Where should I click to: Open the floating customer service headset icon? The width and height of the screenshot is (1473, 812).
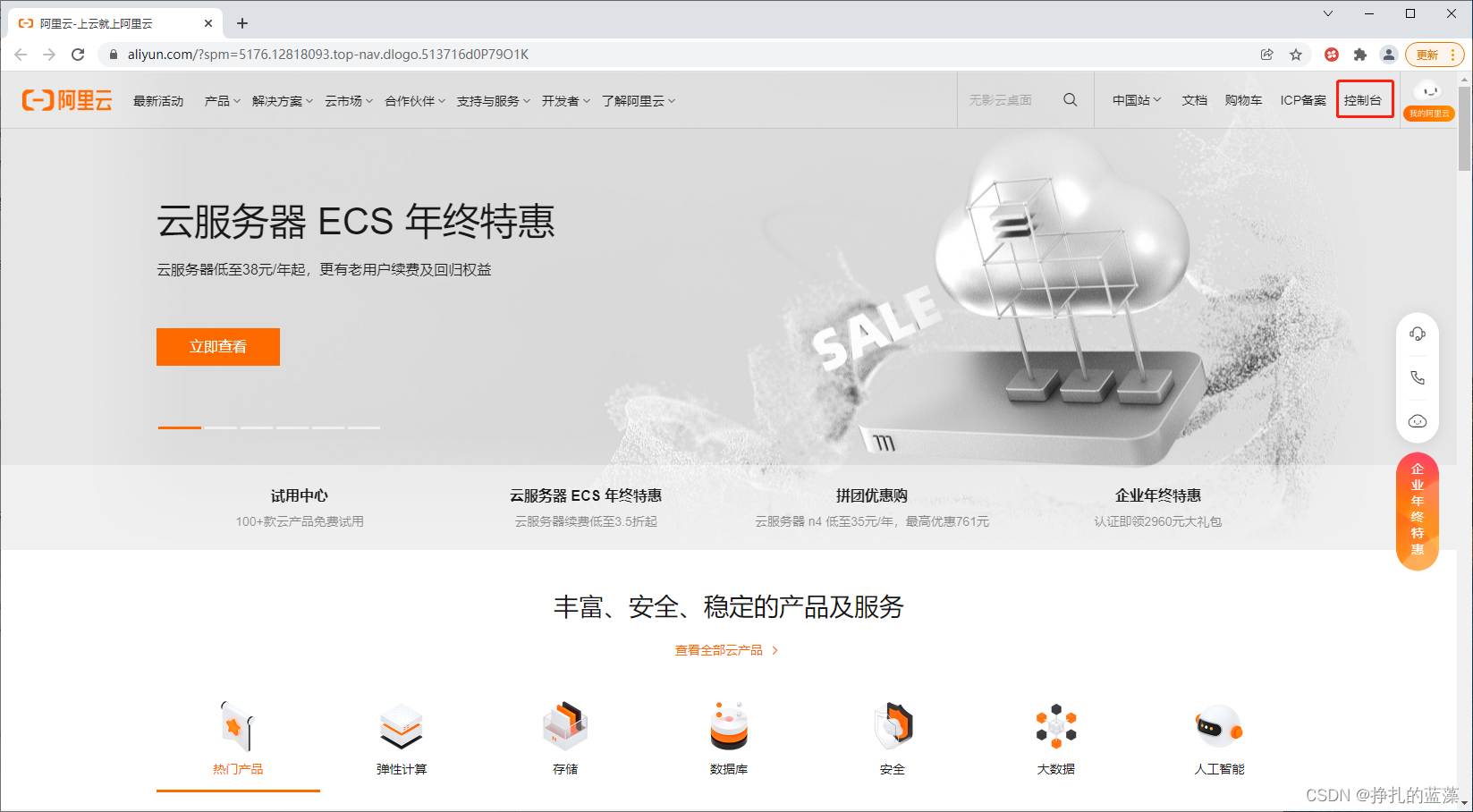click(x=1418, y=333)
